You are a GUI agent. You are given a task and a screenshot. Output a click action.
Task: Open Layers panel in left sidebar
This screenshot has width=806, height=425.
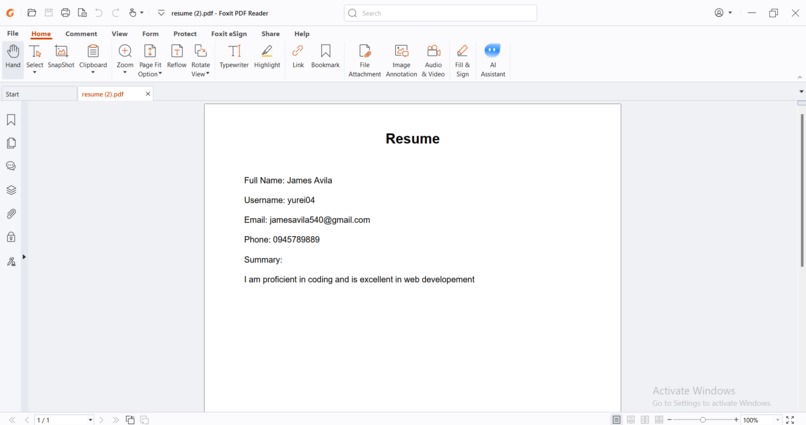coord(11,190)
